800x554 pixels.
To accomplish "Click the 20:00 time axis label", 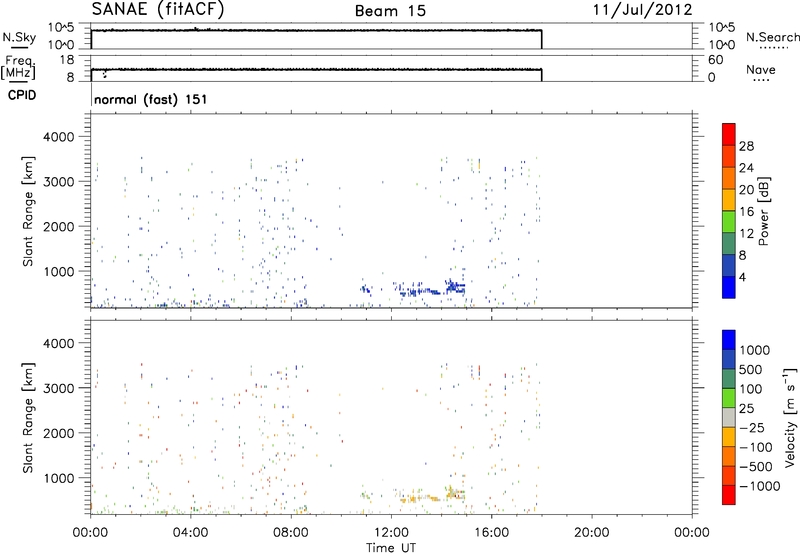I will 591,533.
